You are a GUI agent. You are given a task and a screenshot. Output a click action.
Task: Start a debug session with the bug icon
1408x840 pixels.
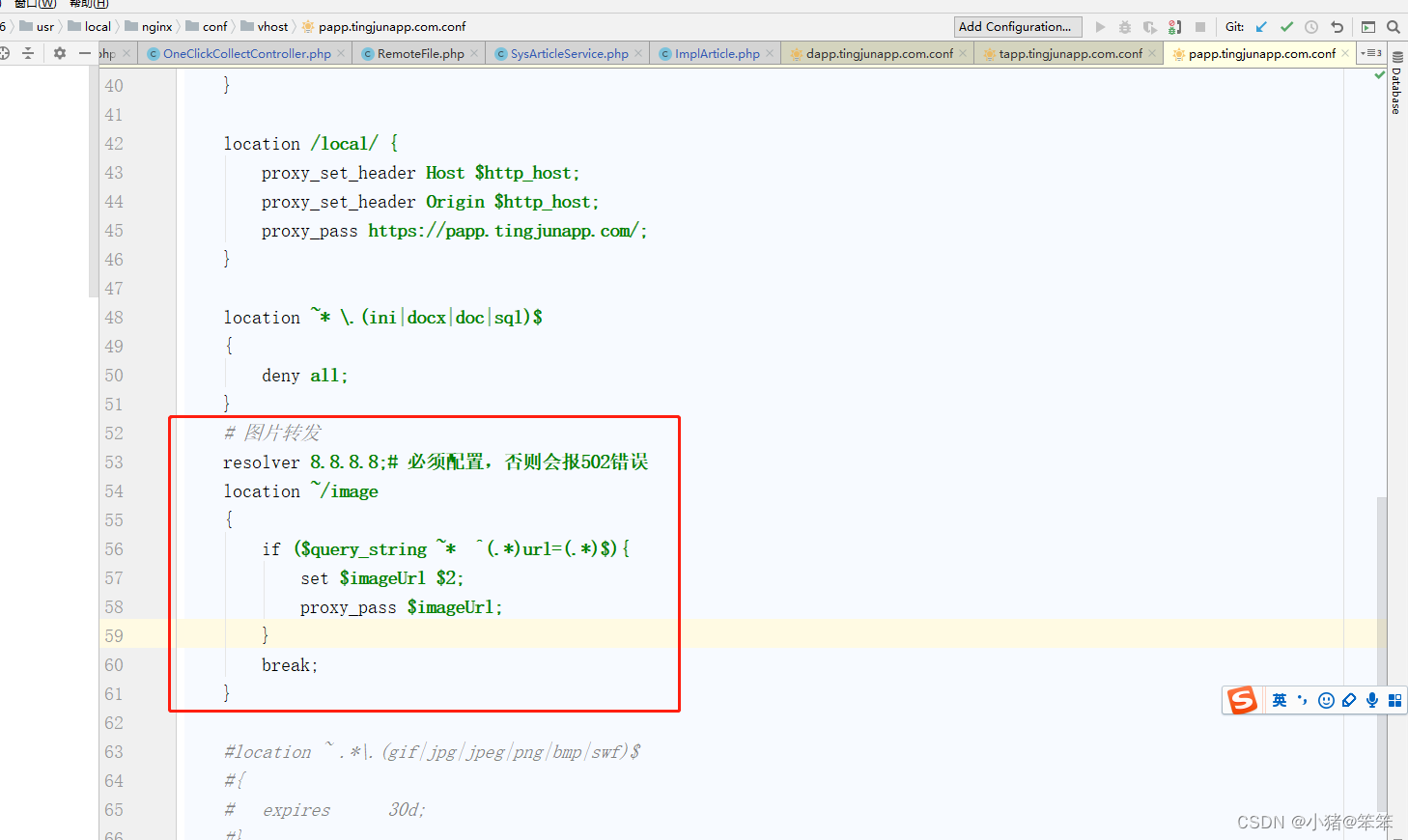click(x=1124, y=27)
